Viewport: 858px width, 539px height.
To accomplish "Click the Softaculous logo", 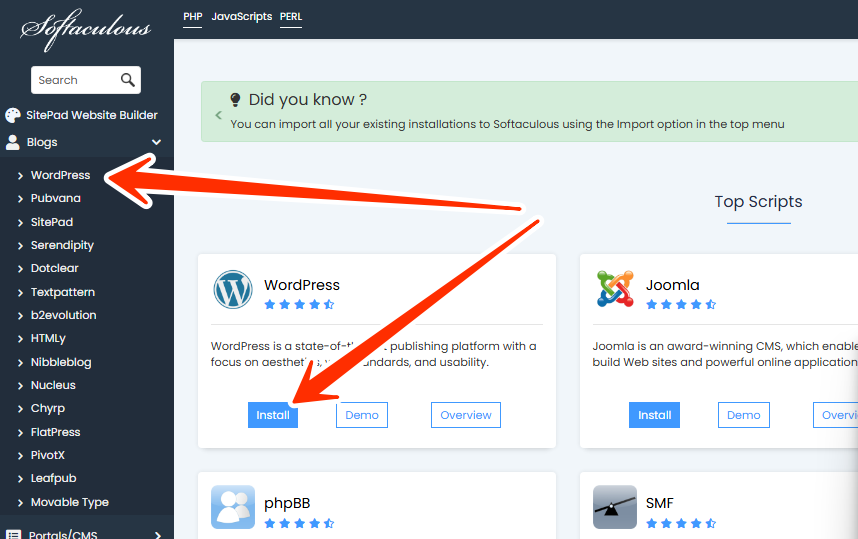I will click(86, 30).
